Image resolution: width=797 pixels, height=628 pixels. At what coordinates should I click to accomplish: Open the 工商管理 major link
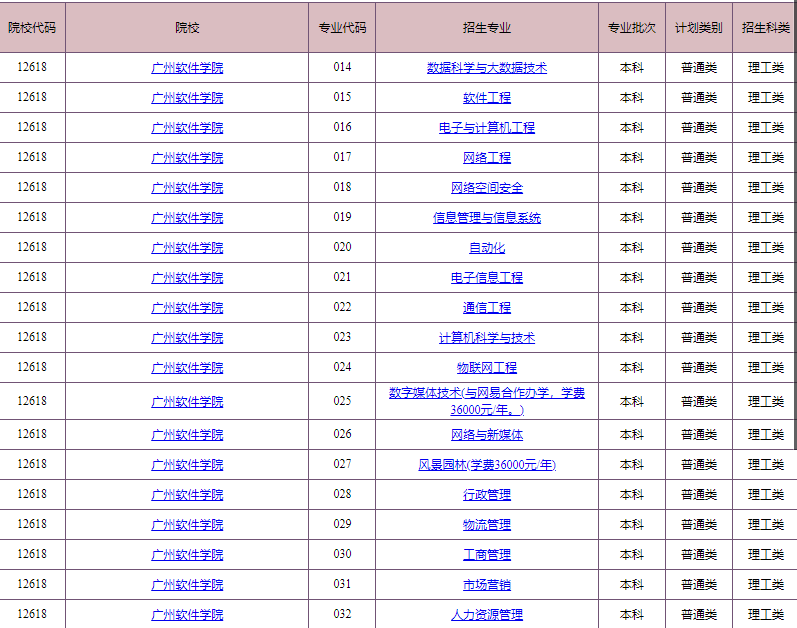[486, 554]
